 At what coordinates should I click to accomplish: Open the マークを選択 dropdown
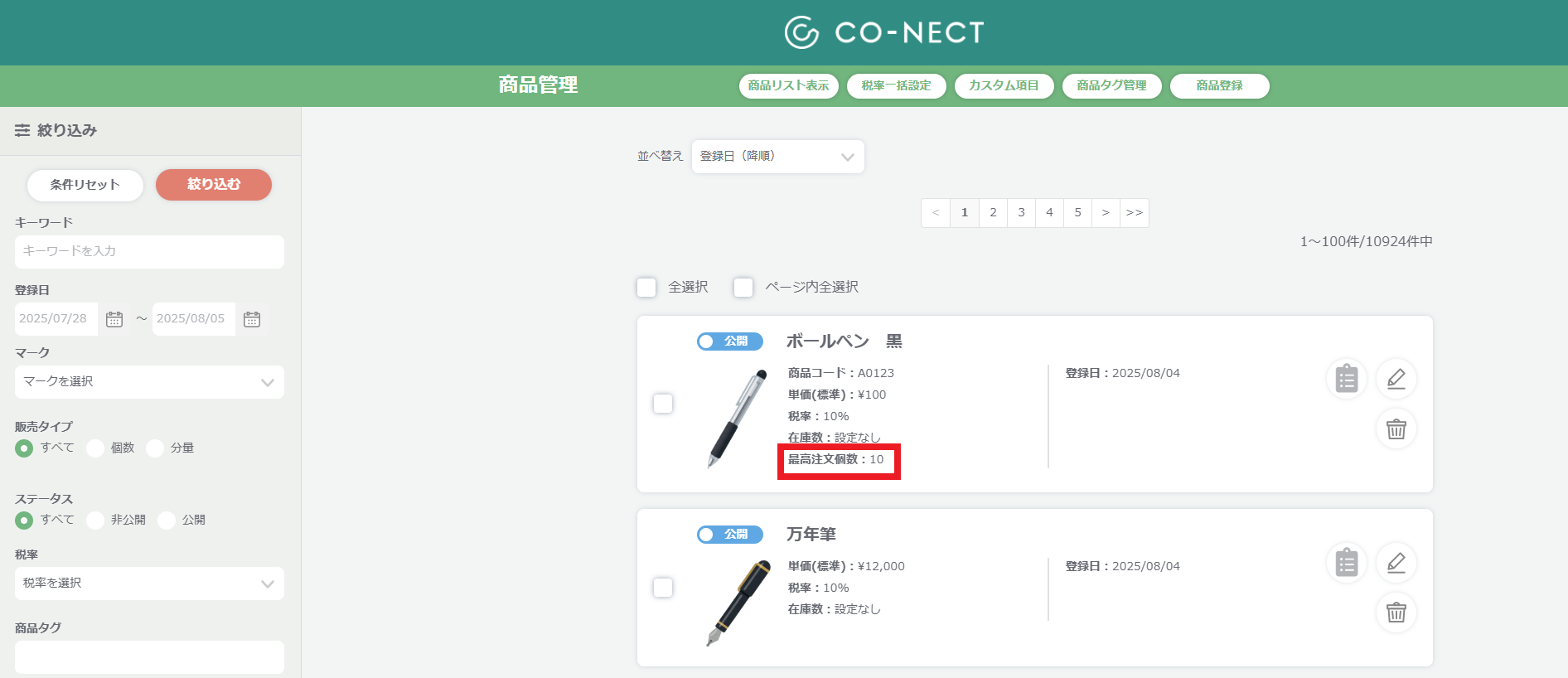tap(149, 382)
